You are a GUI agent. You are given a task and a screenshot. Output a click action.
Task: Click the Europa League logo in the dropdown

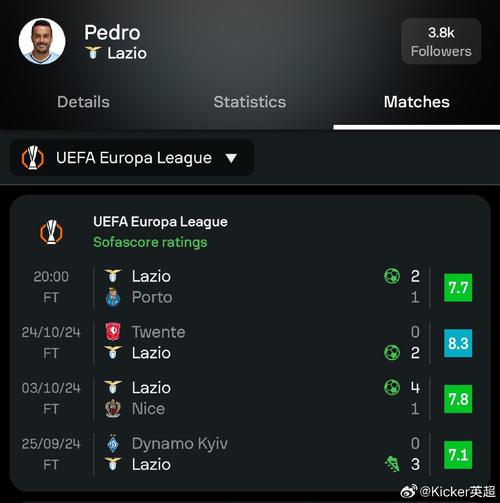(33, 158)
